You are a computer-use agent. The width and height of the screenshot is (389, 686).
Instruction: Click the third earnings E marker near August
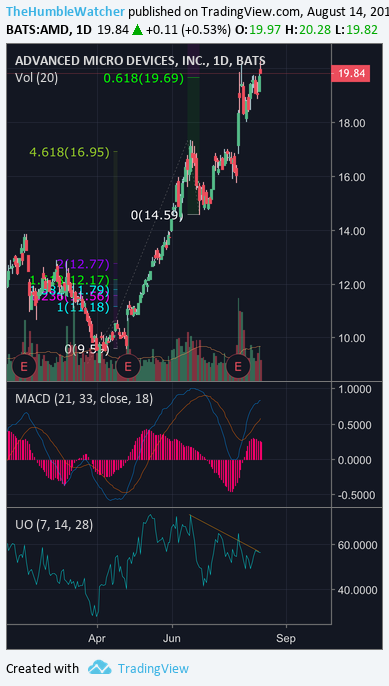point(238,366)
